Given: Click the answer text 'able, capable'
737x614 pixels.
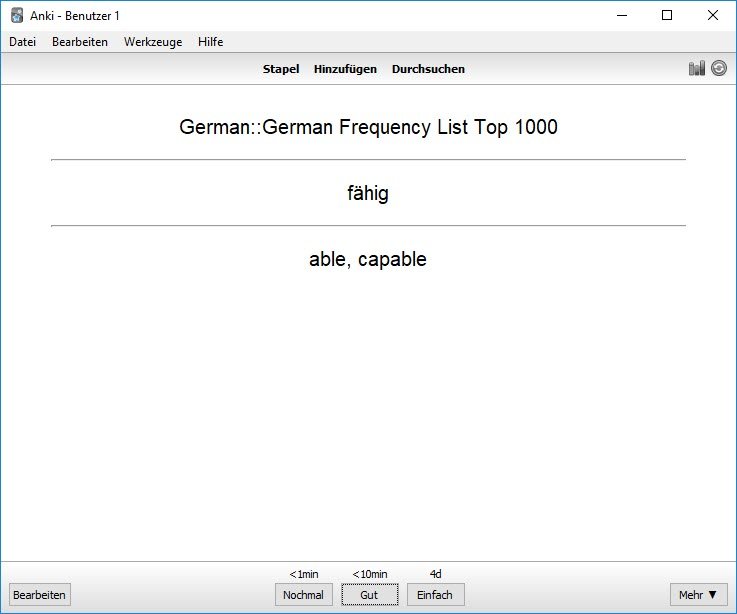Looking at the screenshot, I should 368,259.
